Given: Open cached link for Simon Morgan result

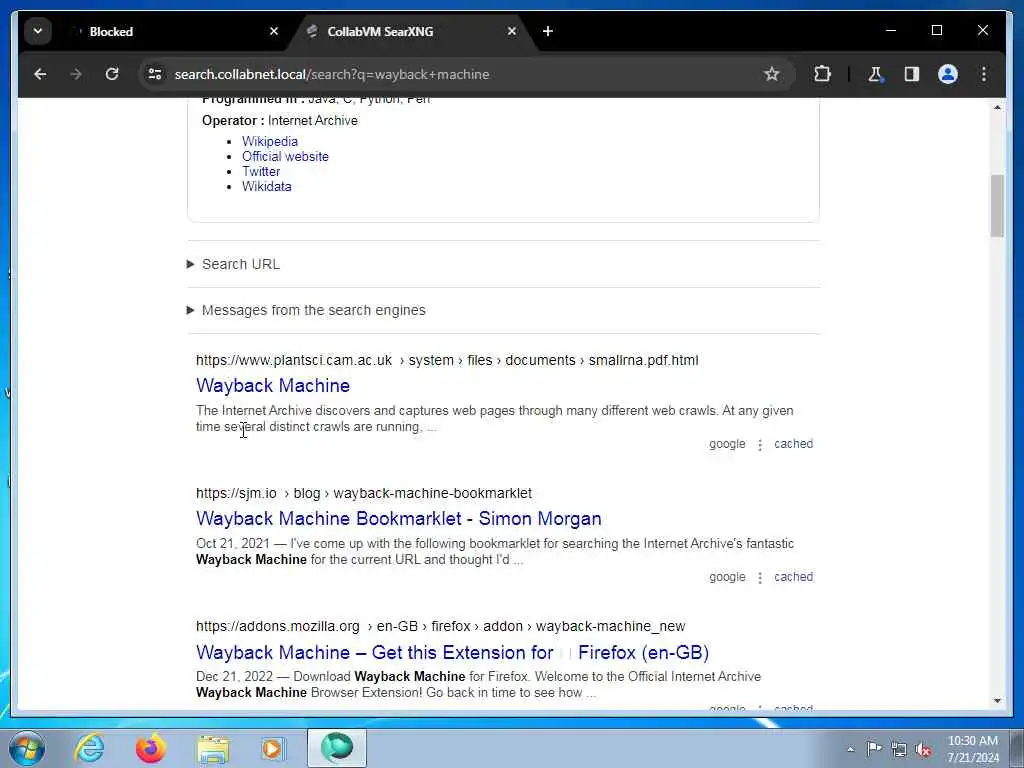Looking at the screenshot, I should click(x=793, y=577).
